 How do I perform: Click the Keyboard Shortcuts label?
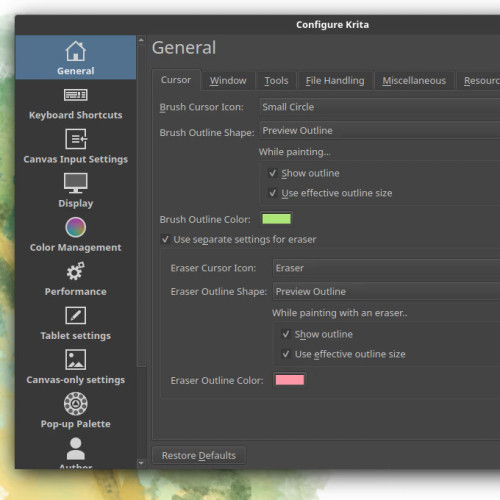[76, 115]
